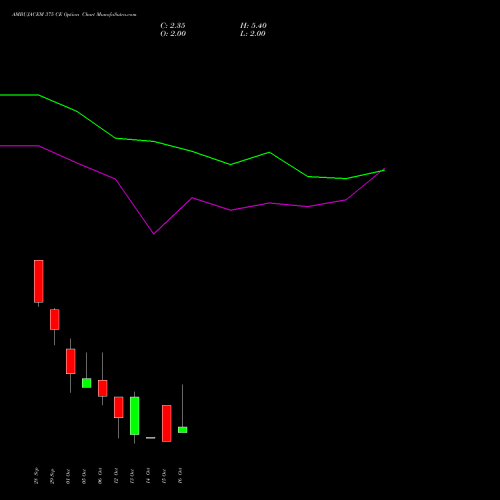
Task: Click the close value 'C: 2.35'
Action: click(x=173, y=26)
